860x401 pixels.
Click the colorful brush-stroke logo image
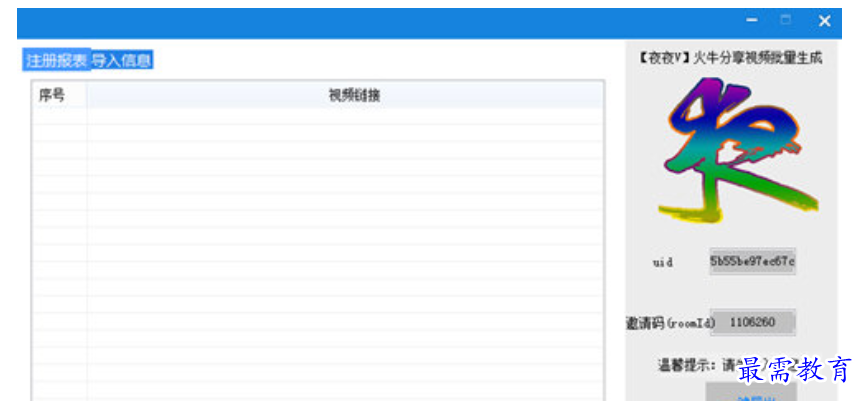(x=737, y=150)
